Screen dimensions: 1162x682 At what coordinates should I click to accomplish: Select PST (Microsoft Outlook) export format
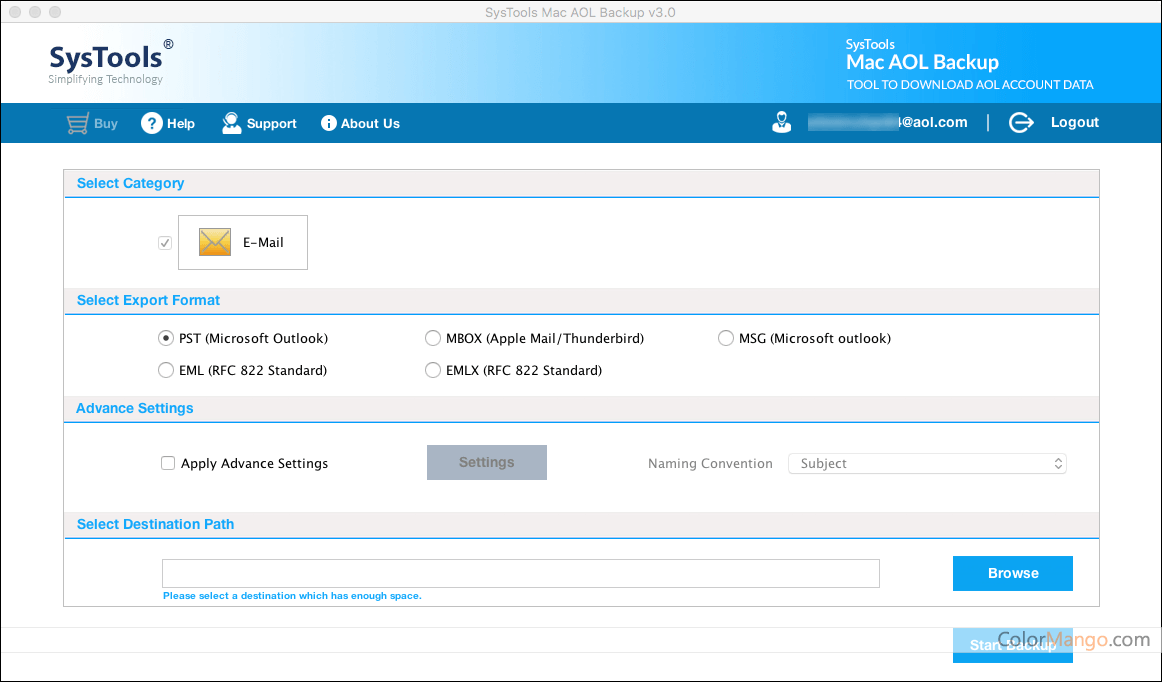click(x=166, y=339)
